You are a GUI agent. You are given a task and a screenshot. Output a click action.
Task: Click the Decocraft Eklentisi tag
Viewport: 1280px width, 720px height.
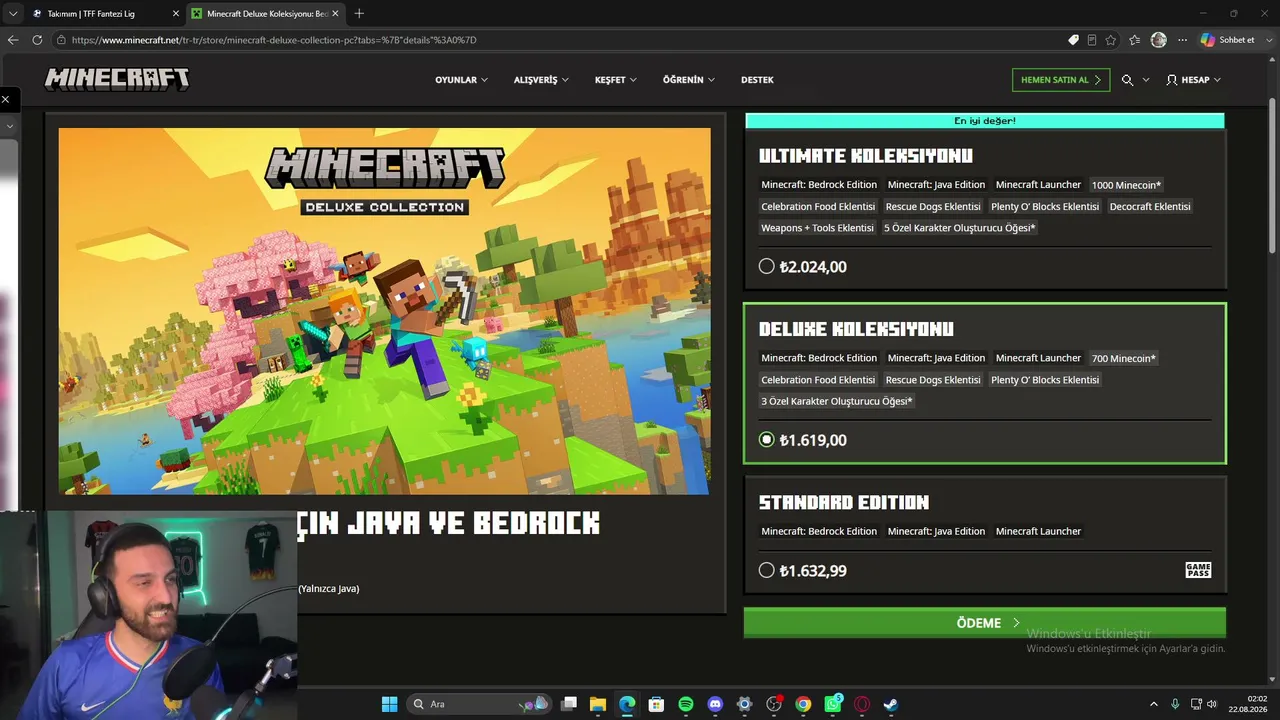(1150, 206)
